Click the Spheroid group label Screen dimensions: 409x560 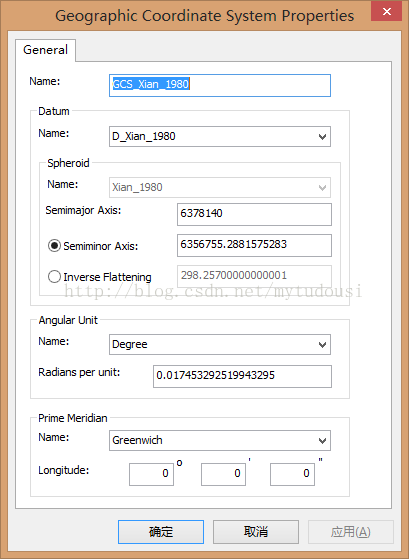click(68, 163)
